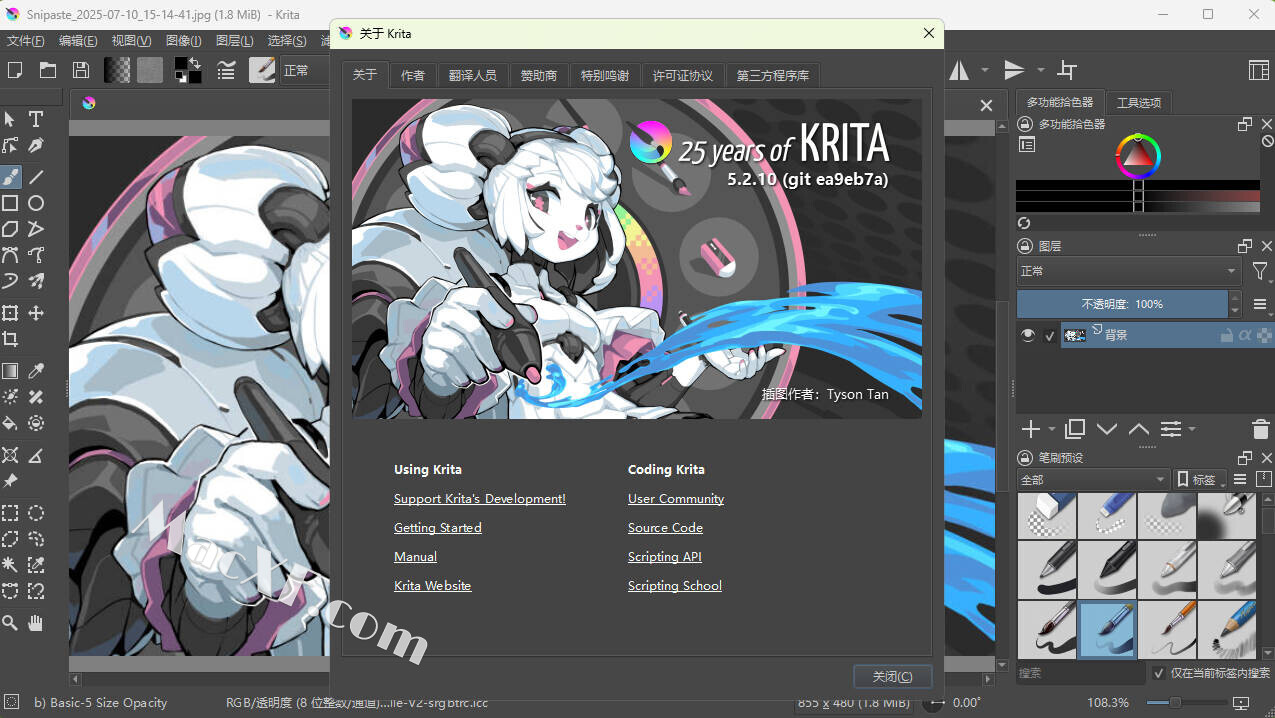Toggle the 仅在当前标签内搜索 checkbox
The image size is (1275, 718).
point(1159,673)
